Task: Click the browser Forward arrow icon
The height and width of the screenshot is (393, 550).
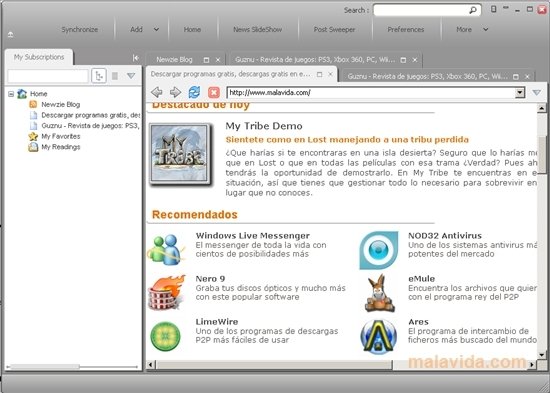Action: (x=175, y=92)
